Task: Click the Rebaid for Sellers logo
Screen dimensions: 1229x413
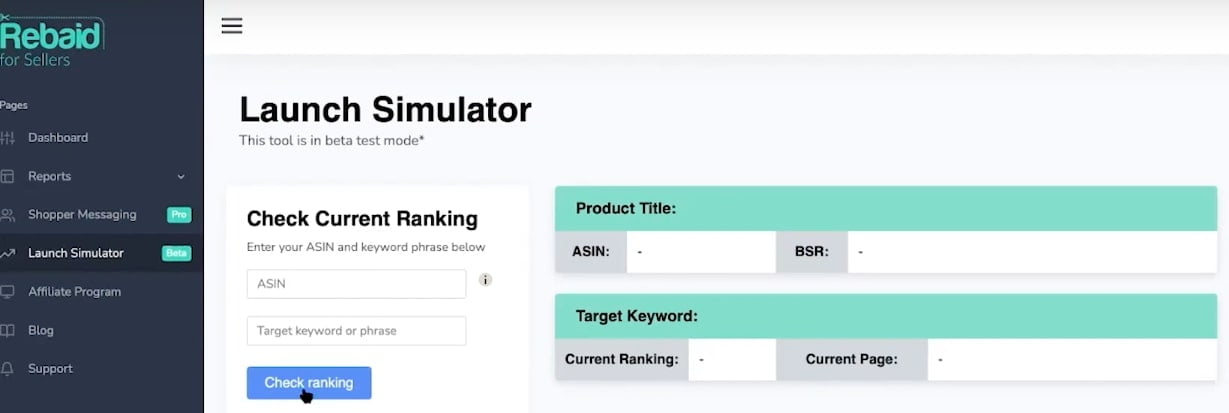Action: click(x=51, y=41)
